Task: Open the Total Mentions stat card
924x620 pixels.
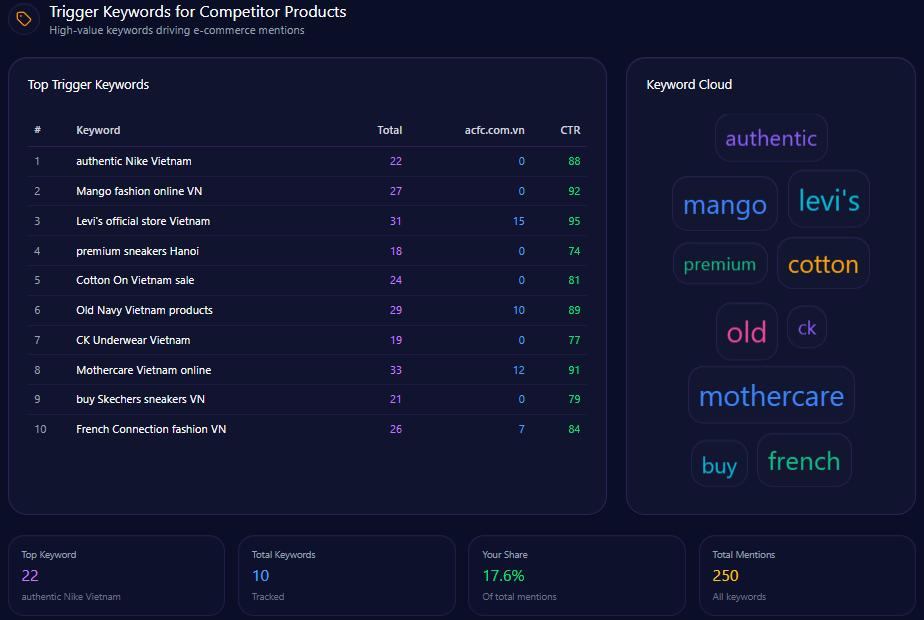Action: (807, 576)
